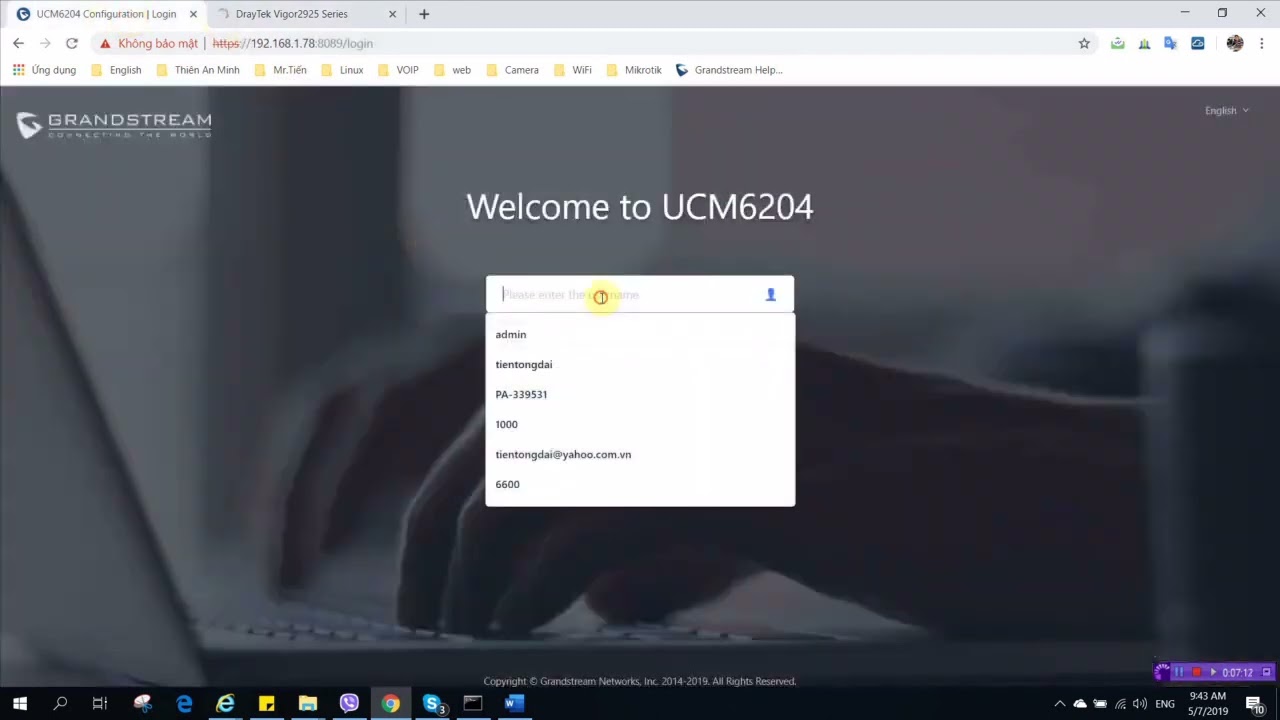
Task: Open Viber from taskbar
Action: point(349,703)
